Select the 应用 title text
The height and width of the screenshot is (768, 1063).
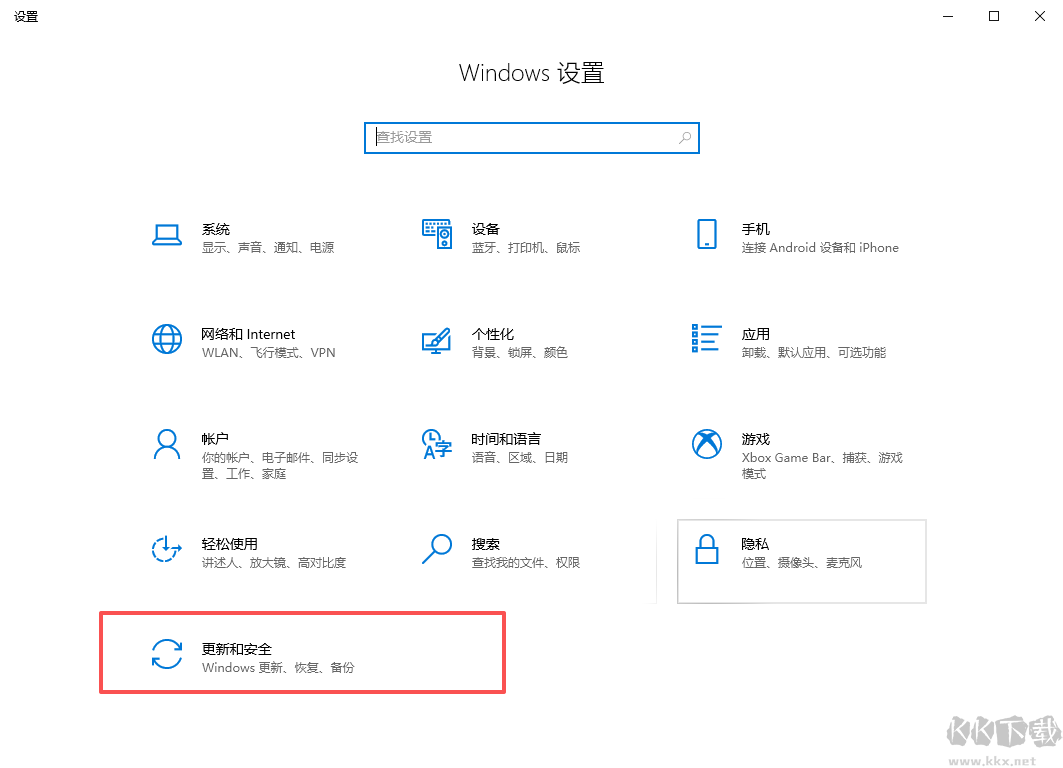coord(755,334)
